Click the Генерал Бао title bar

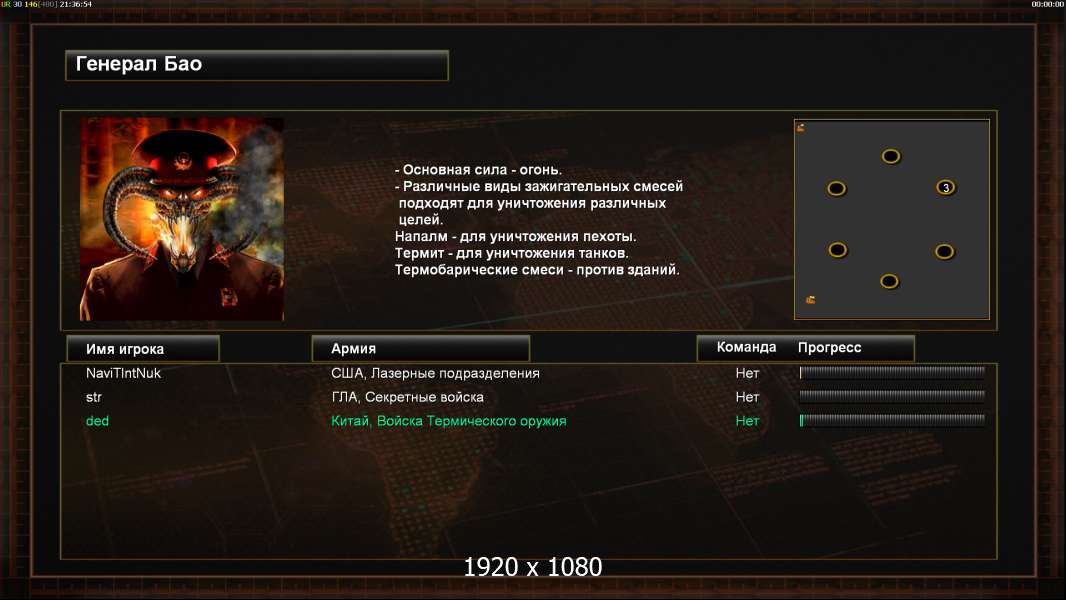257,65
